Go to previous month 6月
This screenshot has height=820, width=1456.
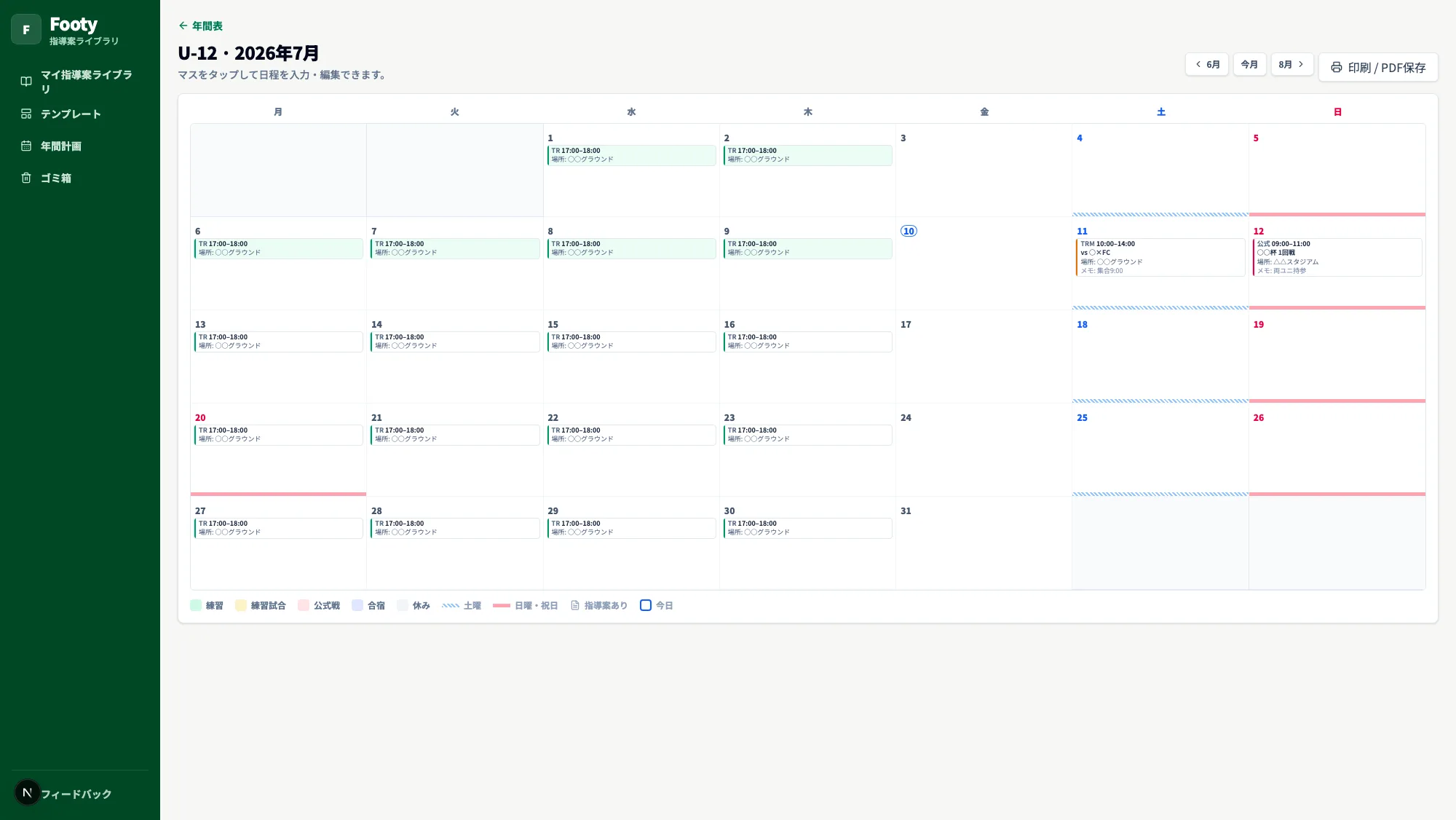tap(1207, 64)
